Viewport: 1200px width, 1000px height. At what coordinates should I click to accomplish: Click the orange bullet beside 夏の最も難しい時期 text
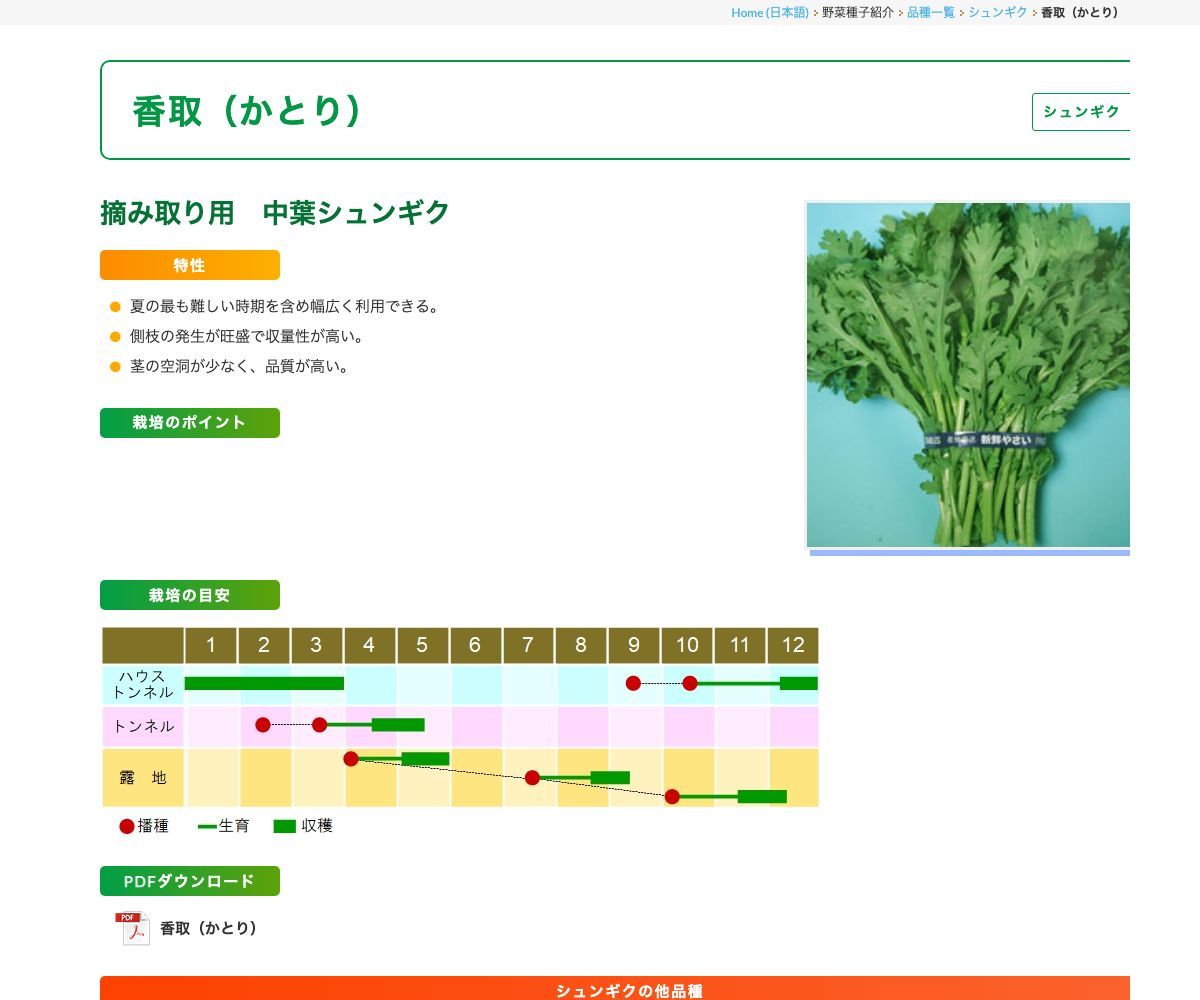click(x=113, y=307)
